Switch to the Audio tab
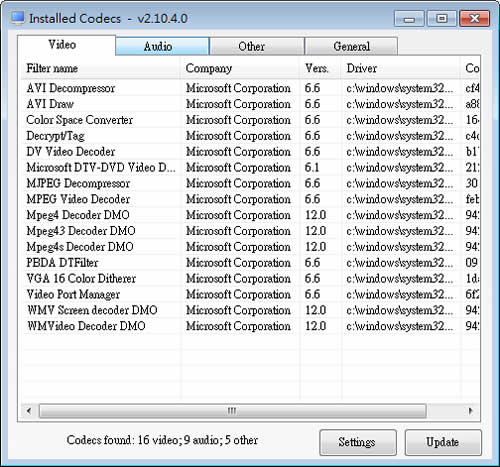 pos(162,46)
